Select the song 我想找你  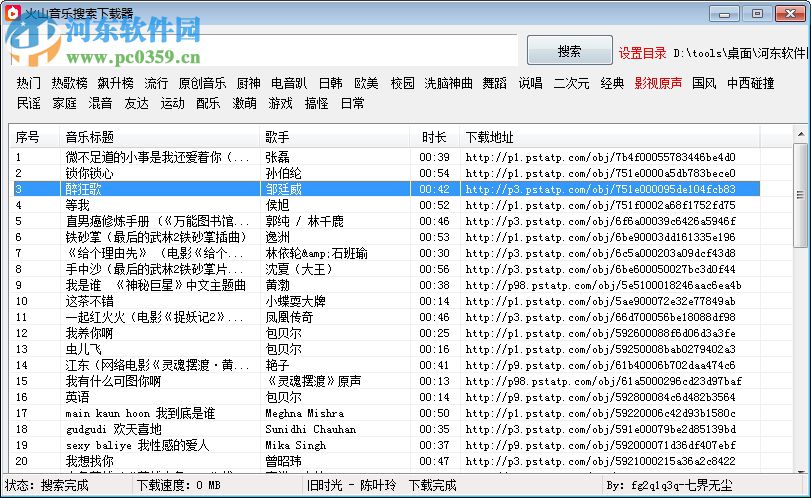click(x=386, y=461)
